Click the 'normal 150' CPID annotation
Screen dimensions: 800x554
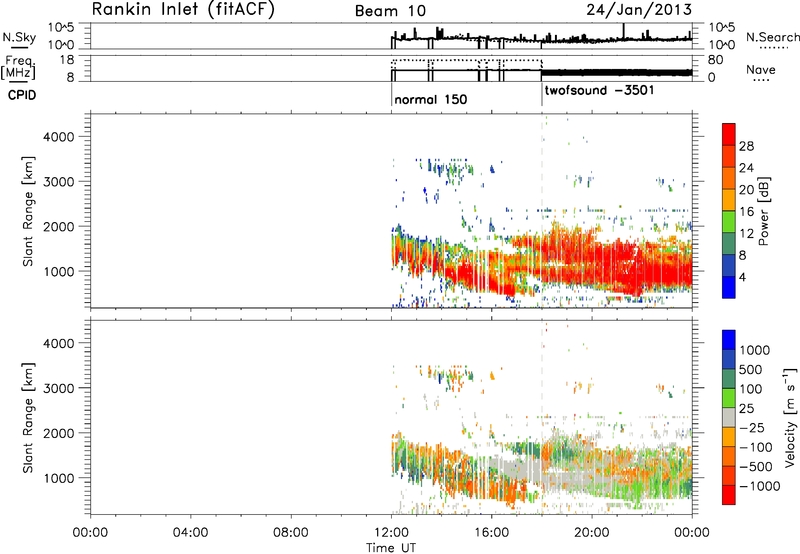(431, 99)
